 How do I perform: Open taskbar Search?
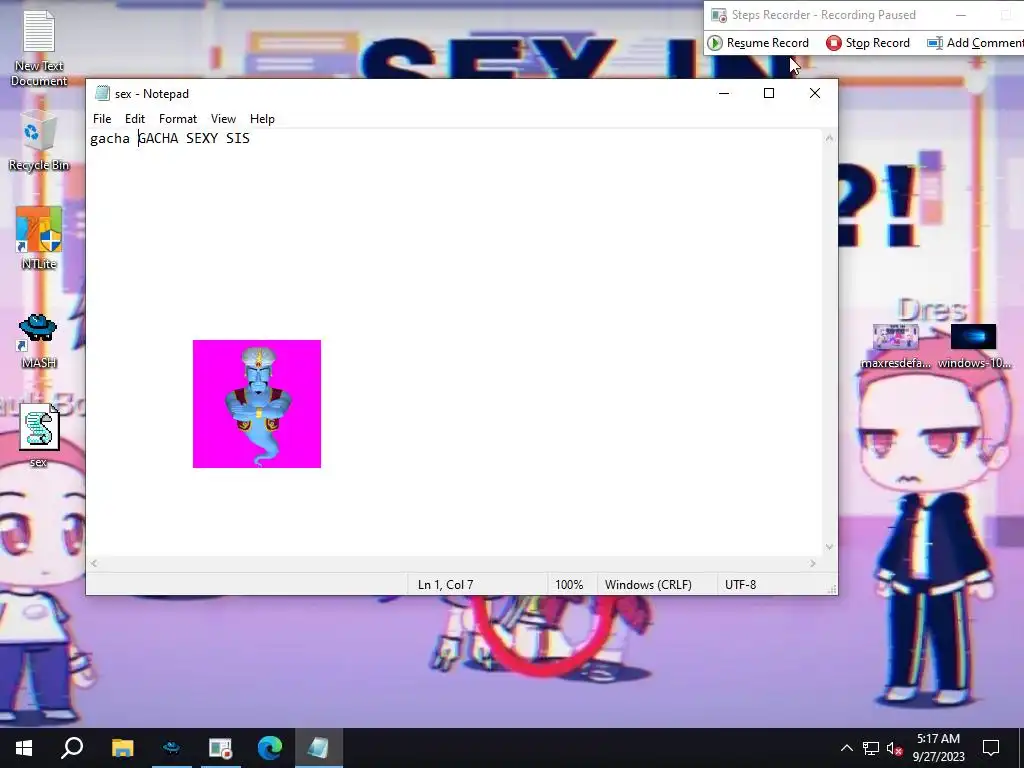point(72,748)
